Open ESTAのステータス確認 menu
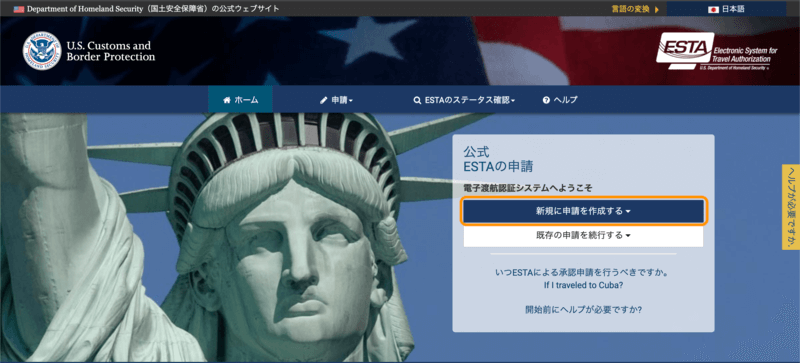This screenshot has height=363, width=800. pyautogui.click(x=464, y=100)
